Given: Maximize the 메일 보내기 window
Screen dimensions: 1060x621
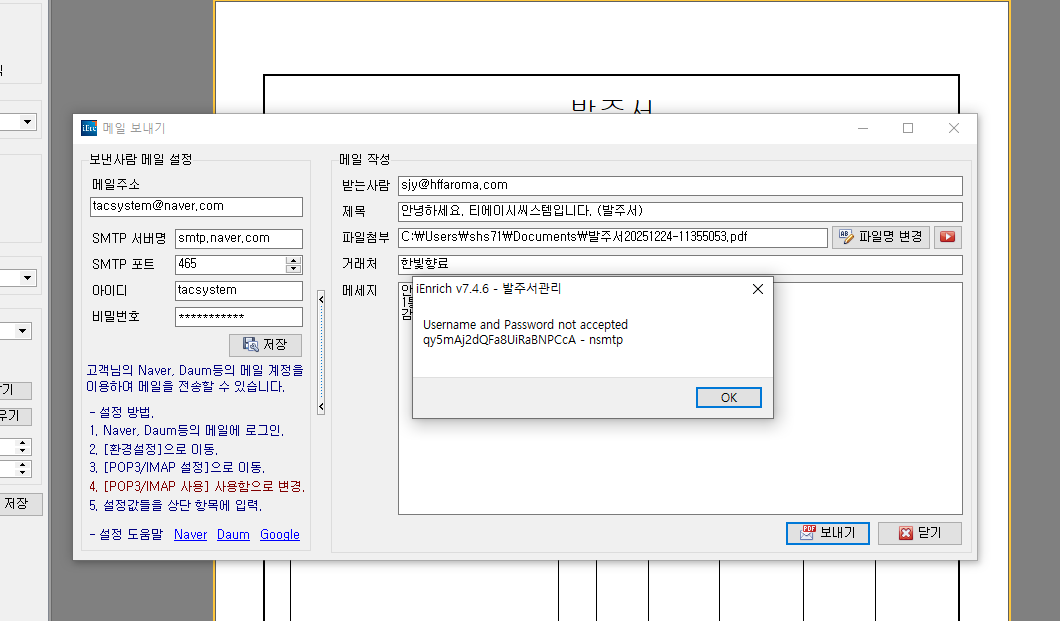Looking at the screenshot, I should [908, 128].
